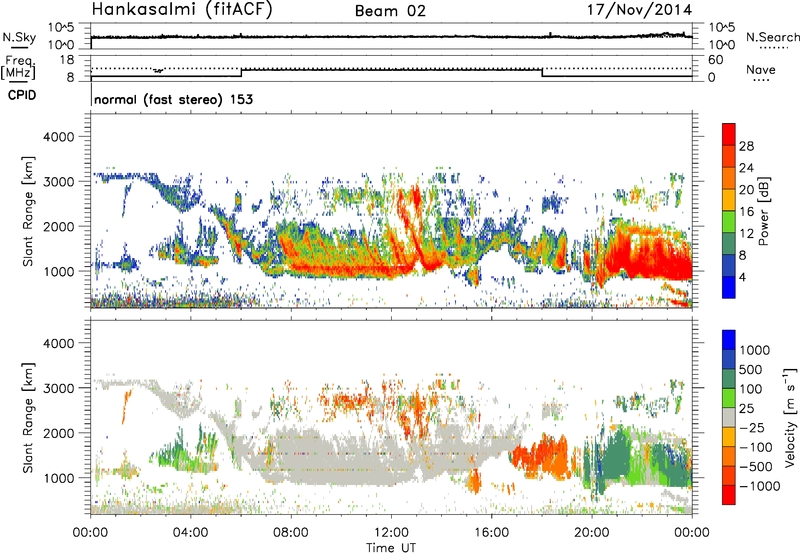Select the Time UT axis title
Screen dimensions: 800x554
pos(391,547)
